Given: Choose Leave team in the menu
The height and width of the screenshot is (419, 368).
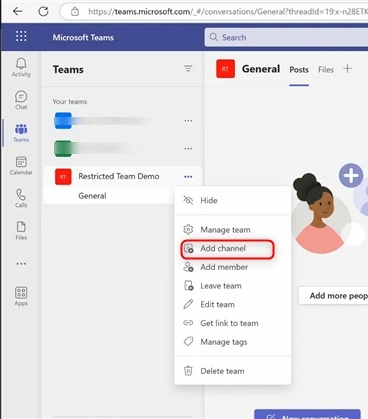Looking at the screenshot, I should (x=233, y=286).
